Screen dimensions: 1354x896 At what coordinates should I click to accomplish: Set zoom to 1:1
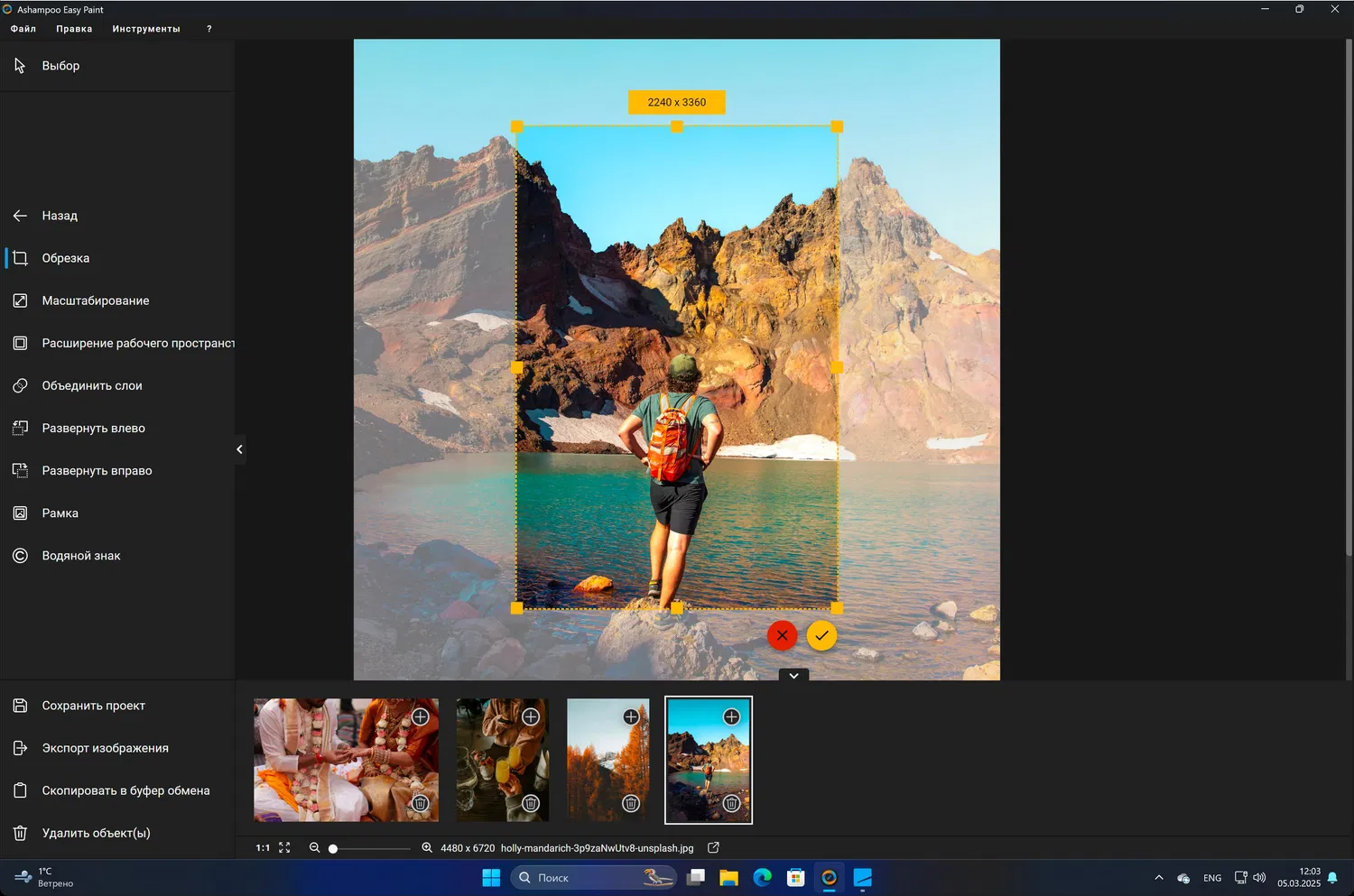[x=263, y=848]
